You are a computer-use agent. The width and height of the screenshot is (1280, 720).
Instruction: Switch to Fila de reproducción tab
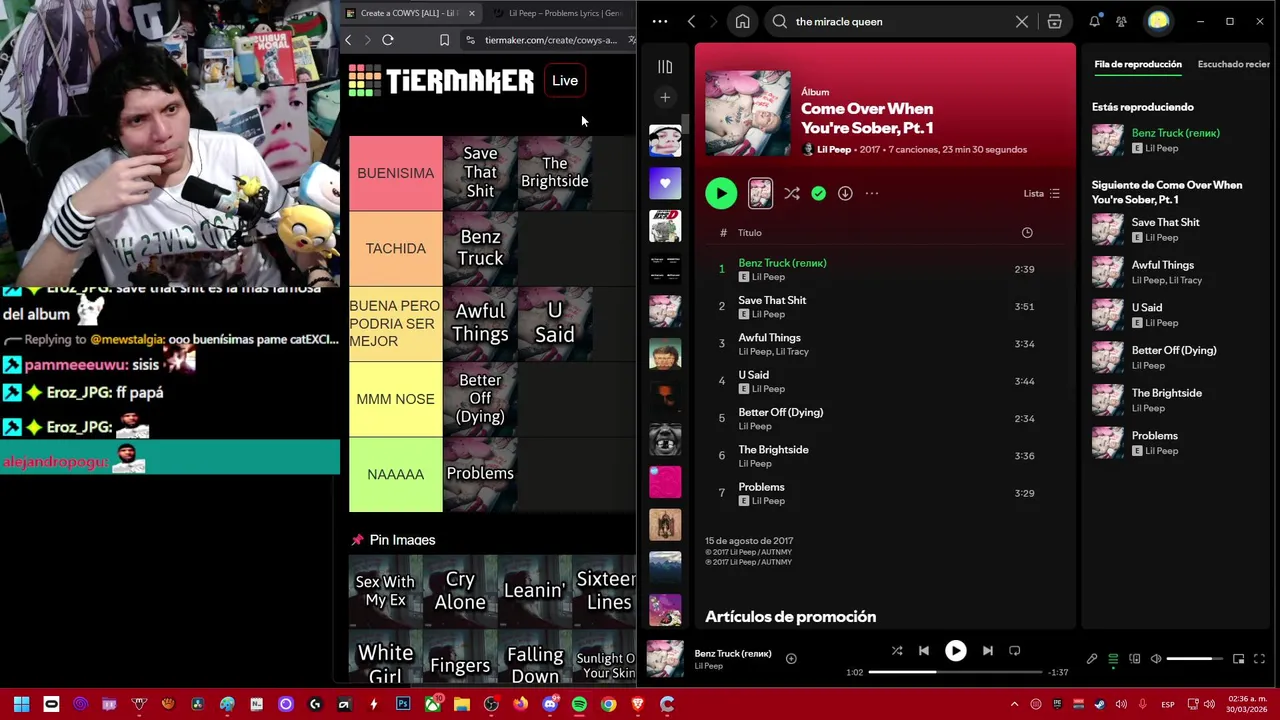[x=1138, y=64]
